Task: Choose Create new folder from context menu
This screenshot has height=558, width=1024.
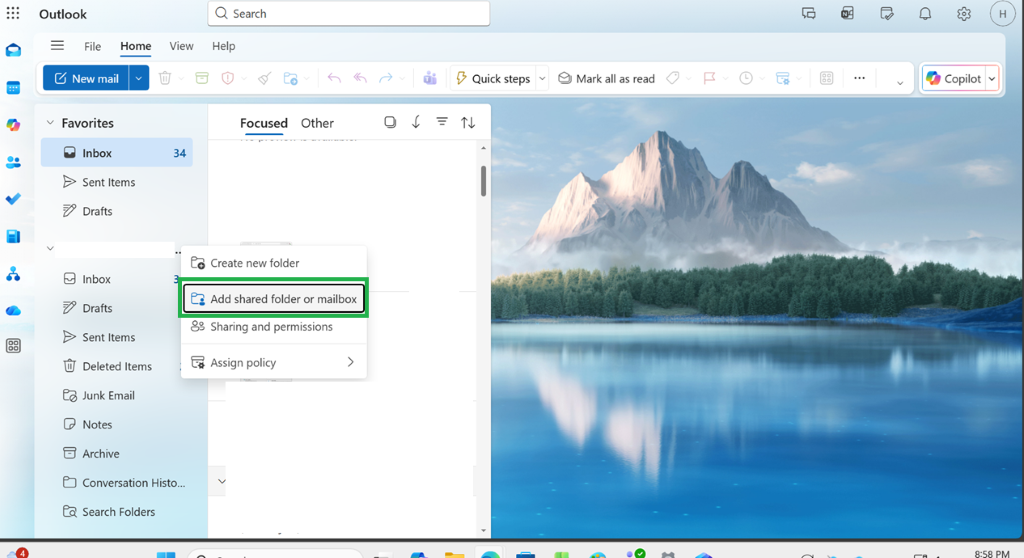Action: coord(274,263)
